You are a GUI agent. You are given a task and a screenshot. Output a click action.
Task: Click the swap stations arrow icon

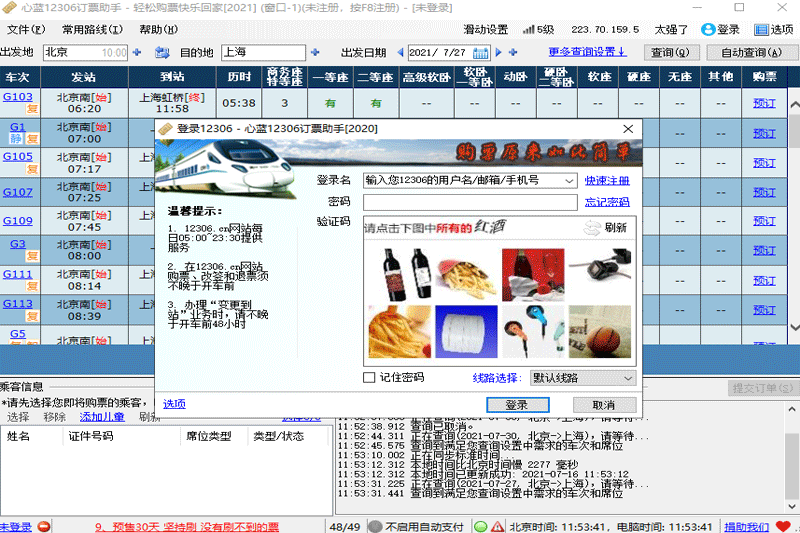[164, 52]
